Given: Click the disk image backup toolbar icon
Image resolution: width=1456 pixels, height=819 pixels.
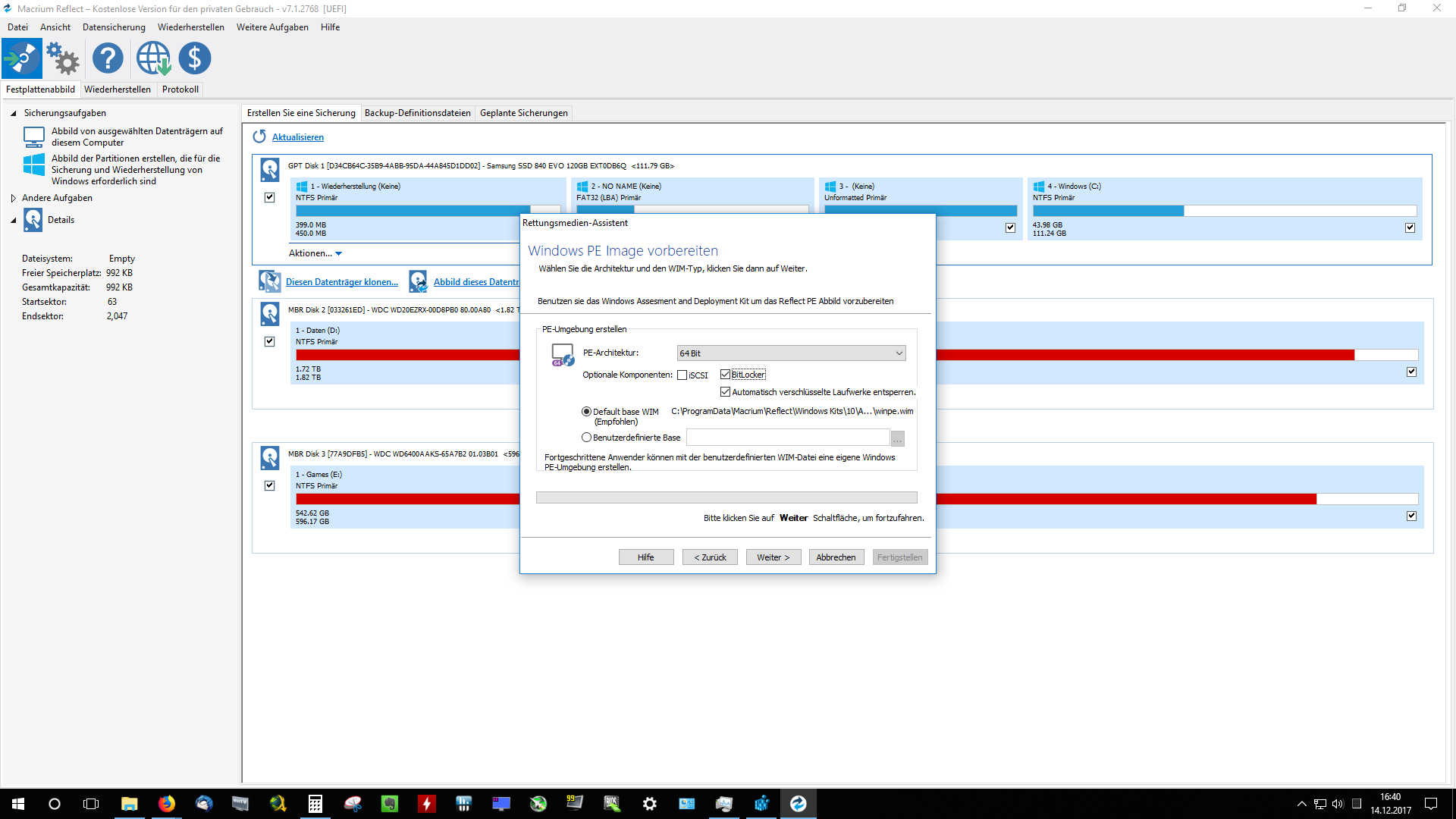Looking at the screenshot, I should click(22, 58).
